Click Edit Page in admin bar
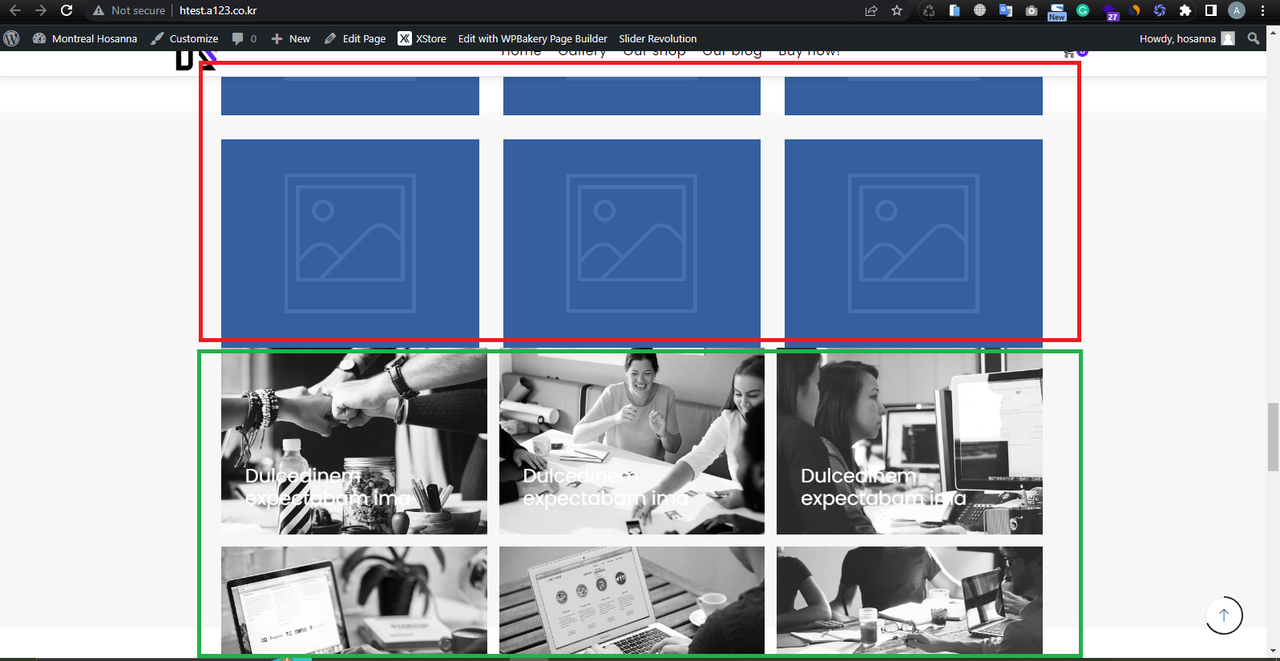Image resolution: width=1280 pixels, height=661 pixels. coord(355,38)
